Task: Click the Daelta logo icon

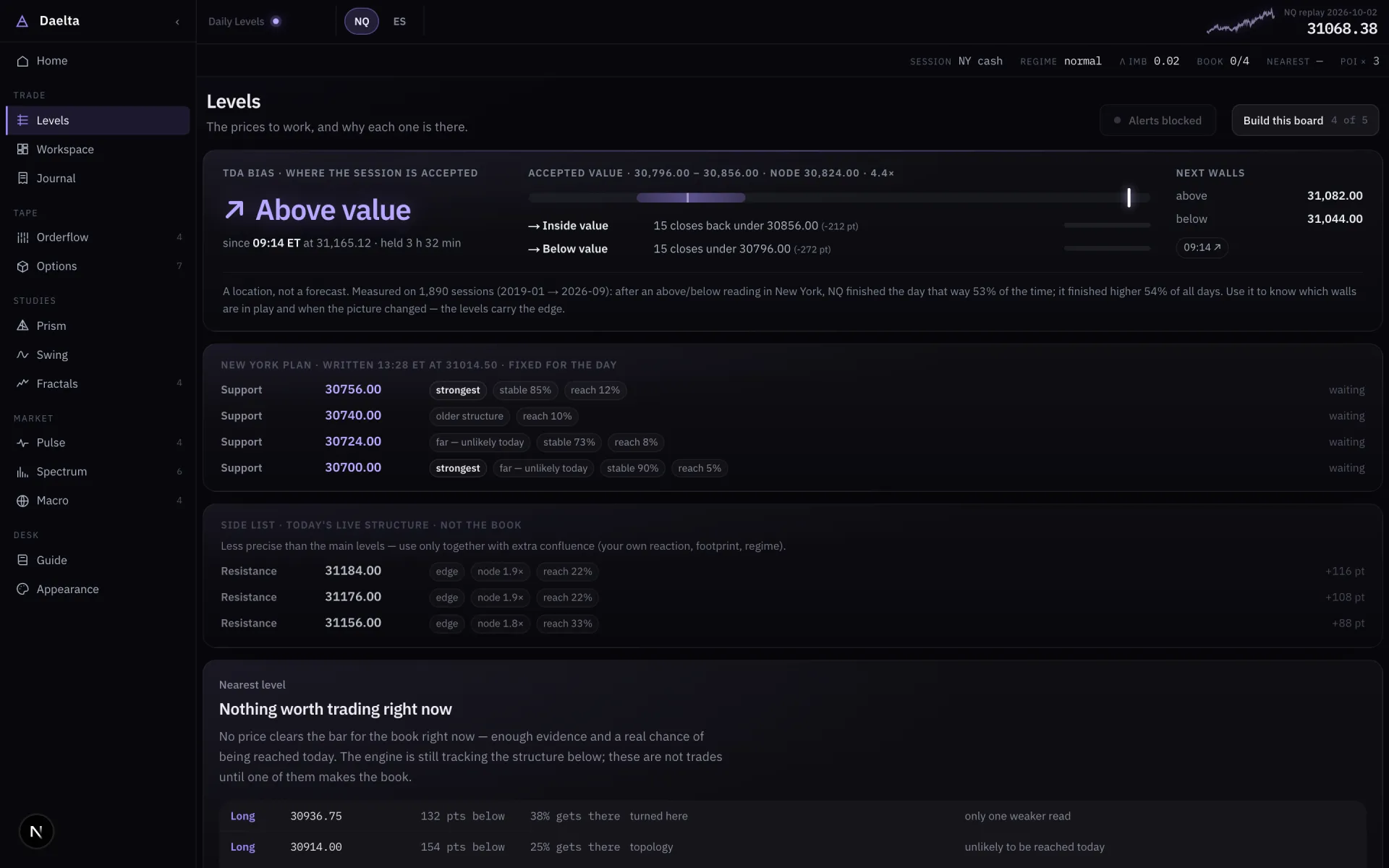Action: click(x=22, y=21)
